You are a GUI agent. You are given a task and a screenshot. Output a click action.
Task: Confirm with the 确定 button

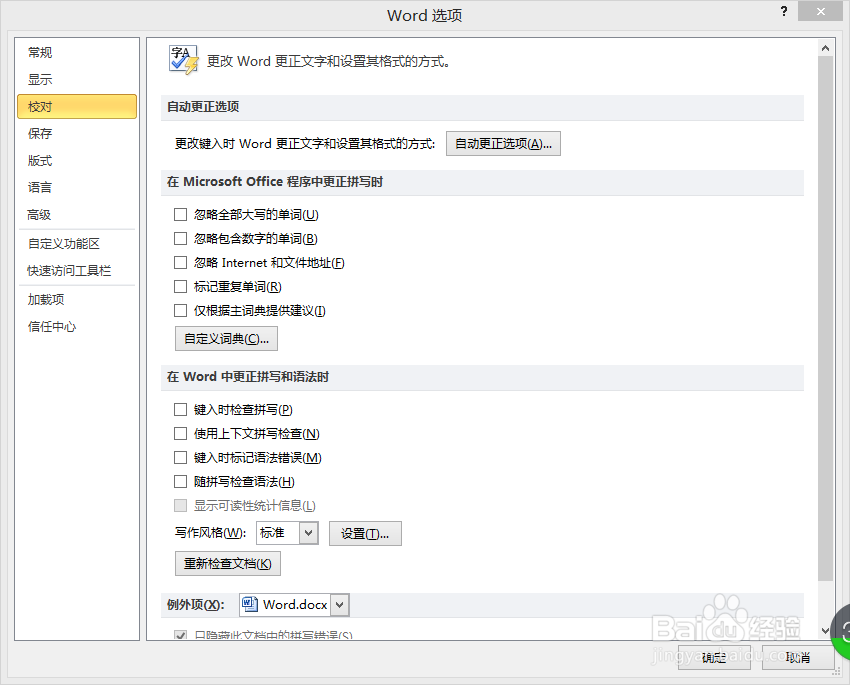pos(714,657)
